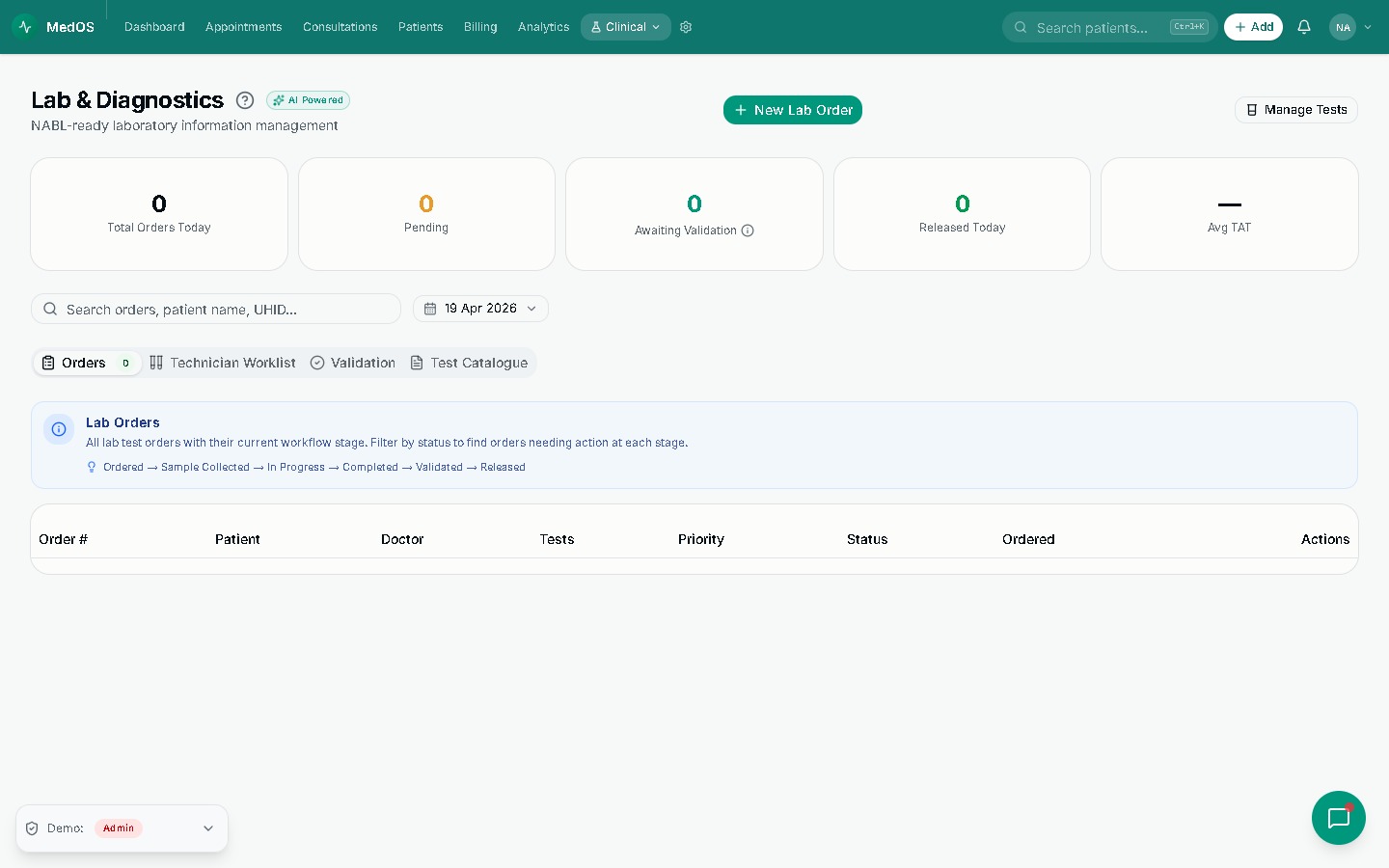The image size is (1389, 868).
Task: Switch to Technician Worklist tab
Action: [223, 363]
